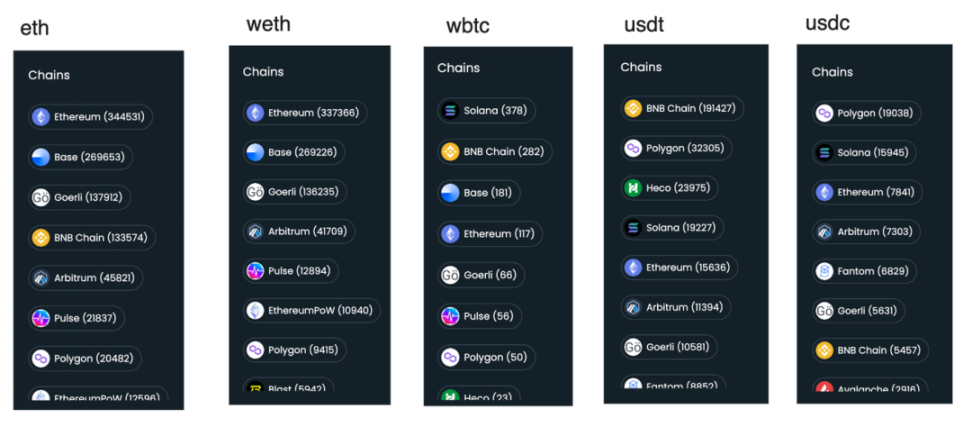Click the Heco icon beside count 23975

[x=633, y=188]
